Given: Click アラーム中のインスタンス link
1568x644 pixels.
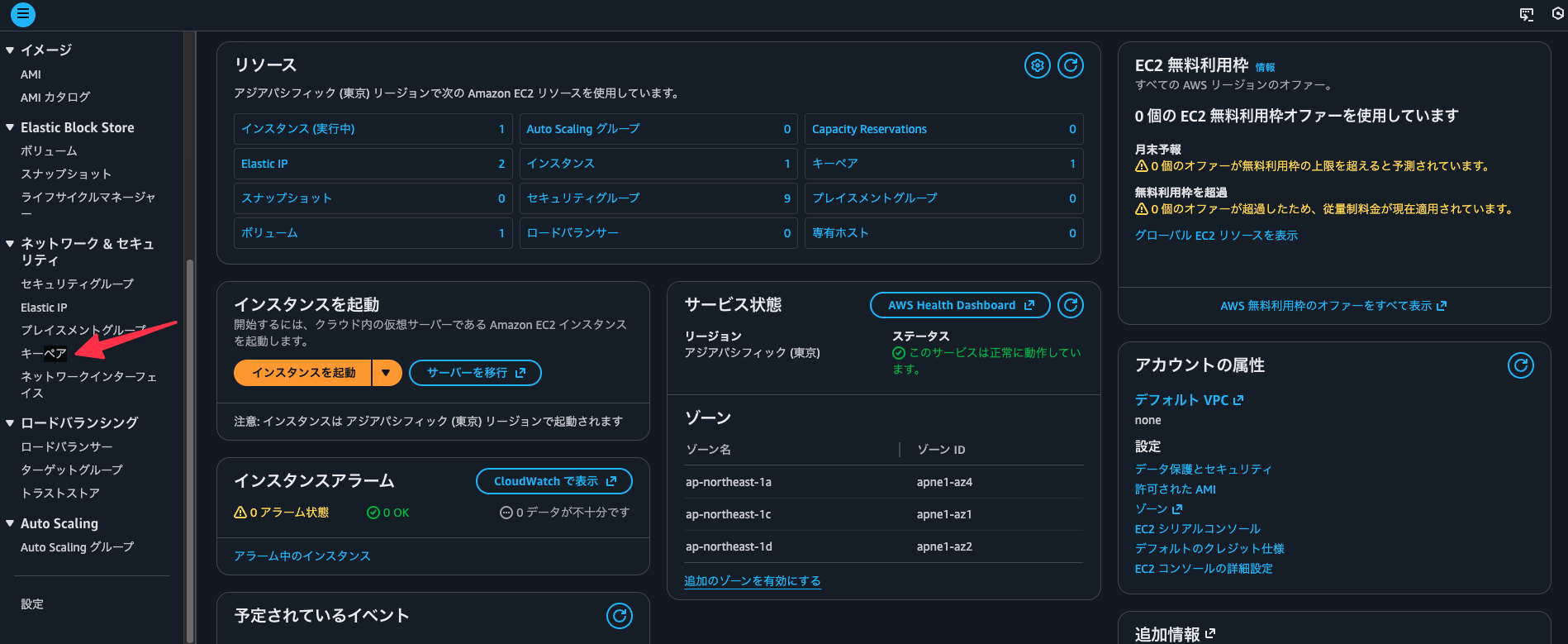Looking at the screenshot, I should [302, 556].
